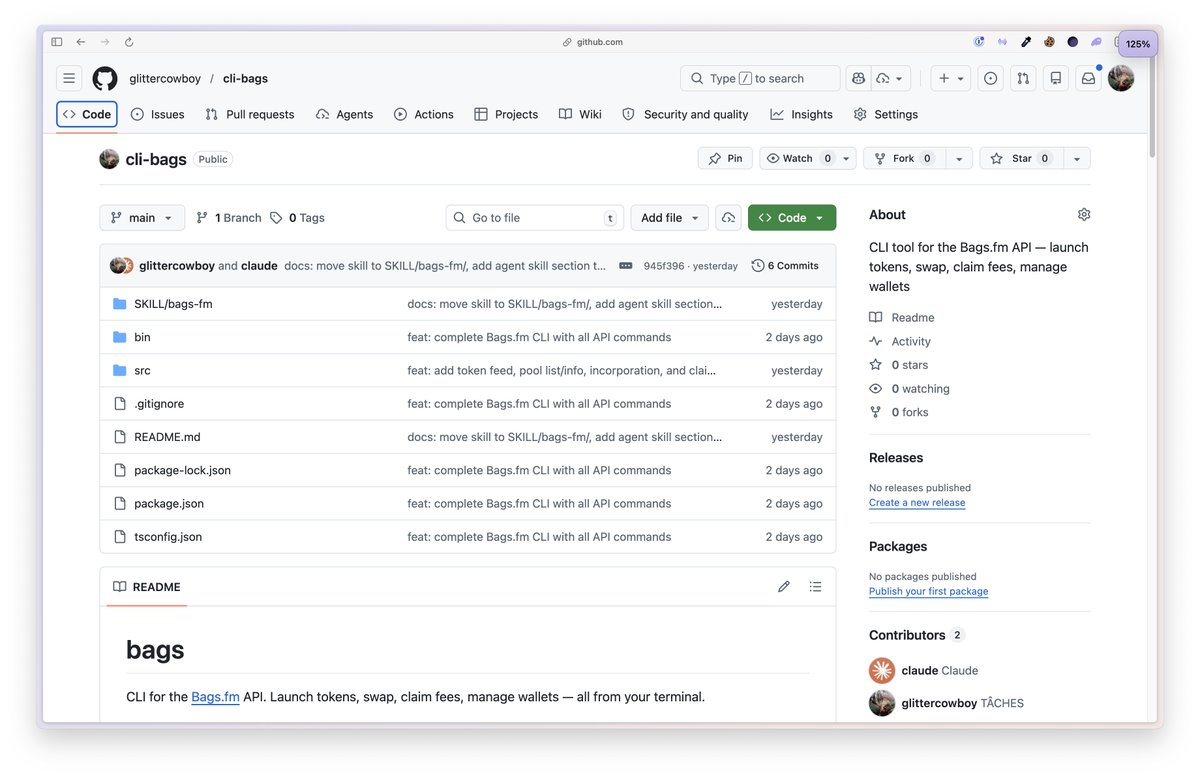Pin the repository with Pin button
The height and width of the screenshot is (777, 1200).
click(x=725, y=158)
